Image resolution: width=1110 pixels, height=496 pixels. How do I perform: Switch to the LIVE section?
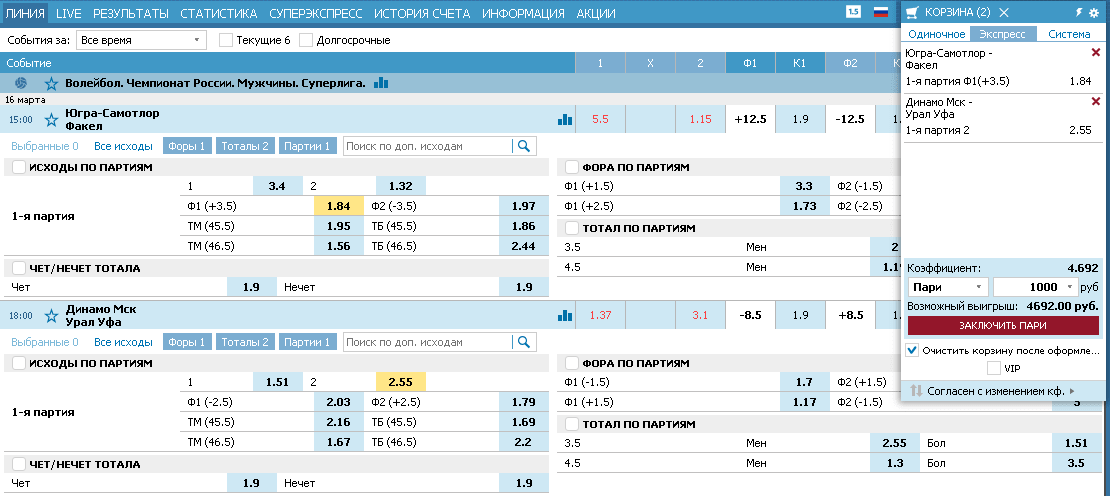pos(68,13)
